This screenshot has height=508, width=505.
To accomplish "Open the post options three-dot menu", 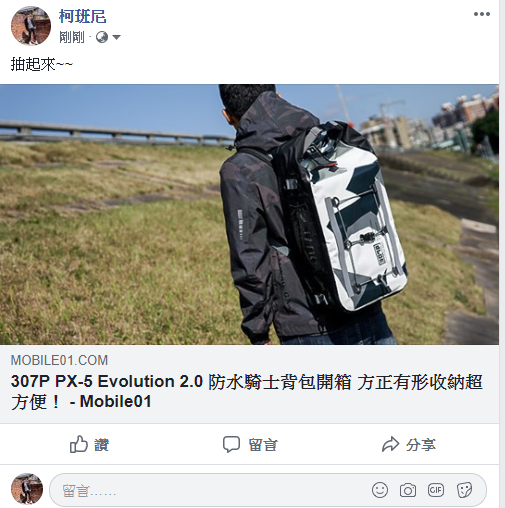I will tap(482, 14).
